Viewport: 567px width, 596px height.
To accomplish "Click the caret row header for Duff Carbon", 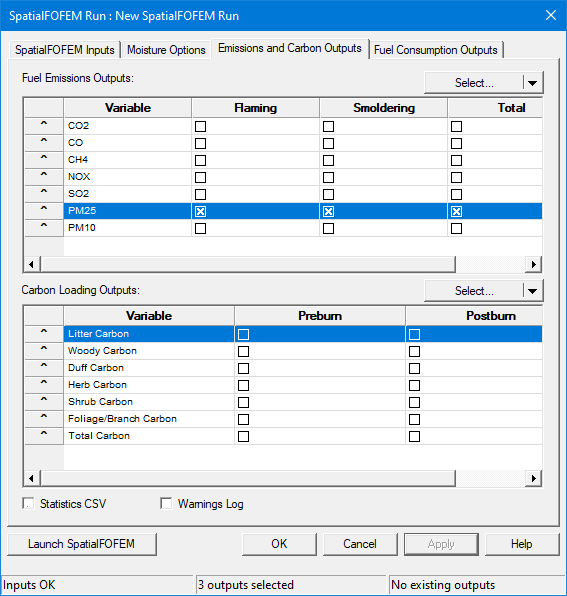I will 44,368.
